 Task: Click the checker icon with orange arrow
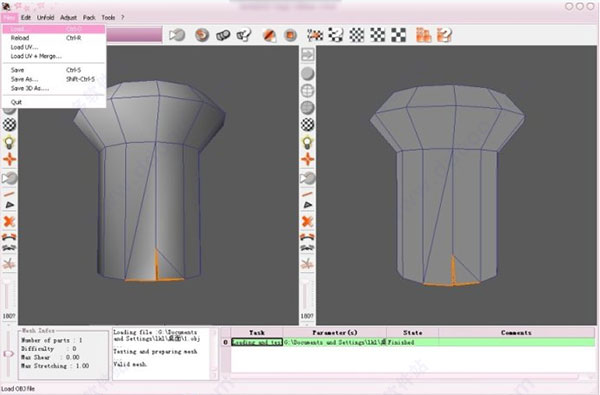coord(315,35)
